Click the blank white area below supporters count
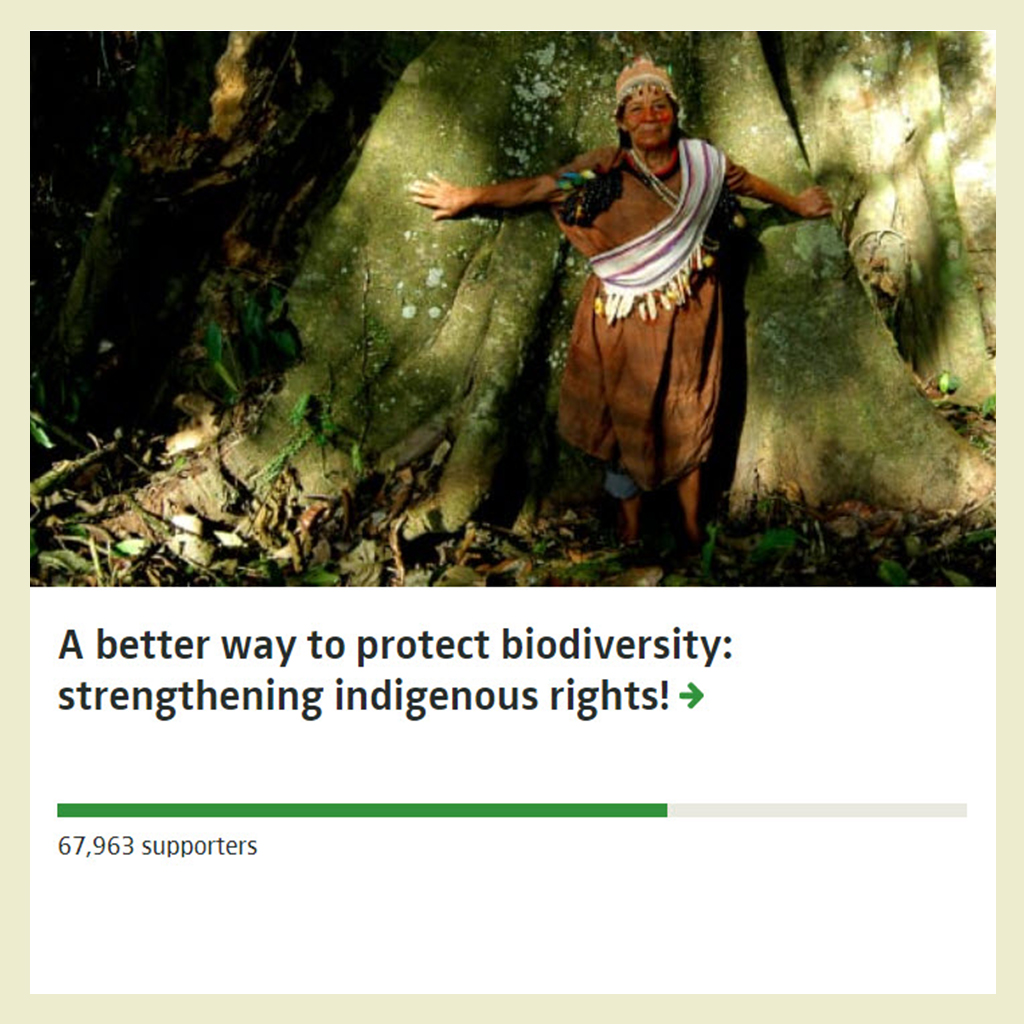This screenshot has width=1024, height=1024. [512, 930]
